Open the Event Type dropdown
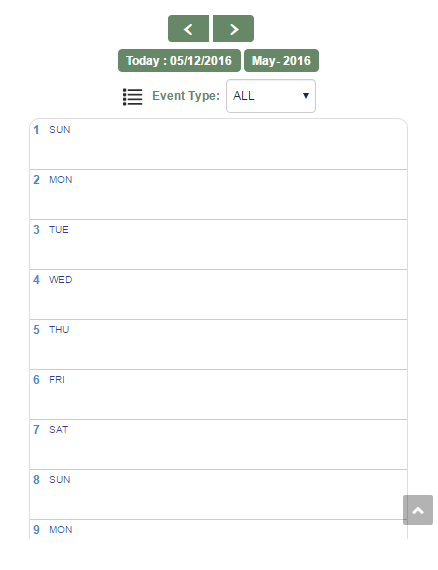Image resolution: width=438 pixels, height=570 pixels. click(x=271, y=96)
